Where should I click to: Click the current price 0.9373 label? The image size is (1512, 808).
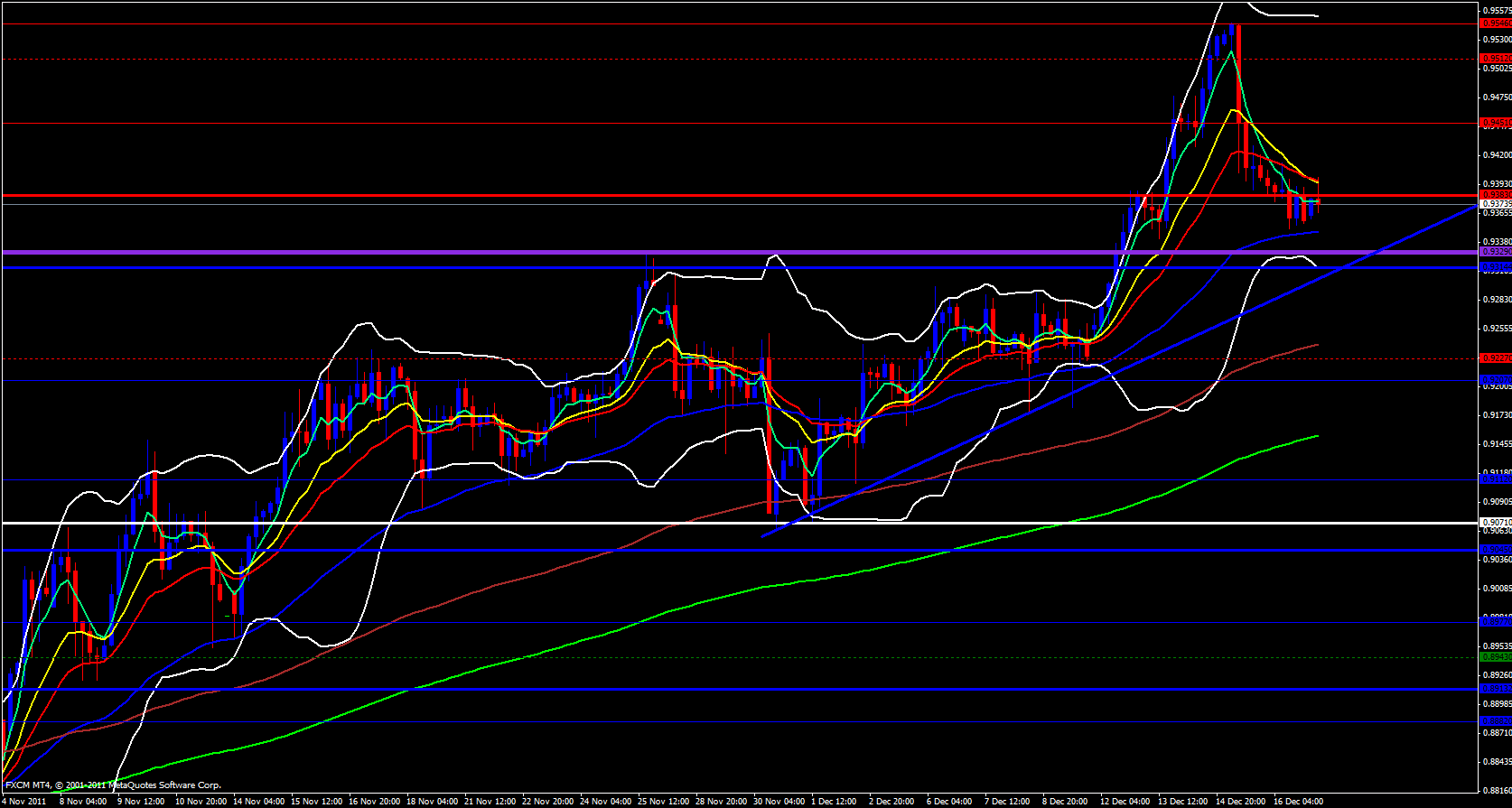point(1496,204)
